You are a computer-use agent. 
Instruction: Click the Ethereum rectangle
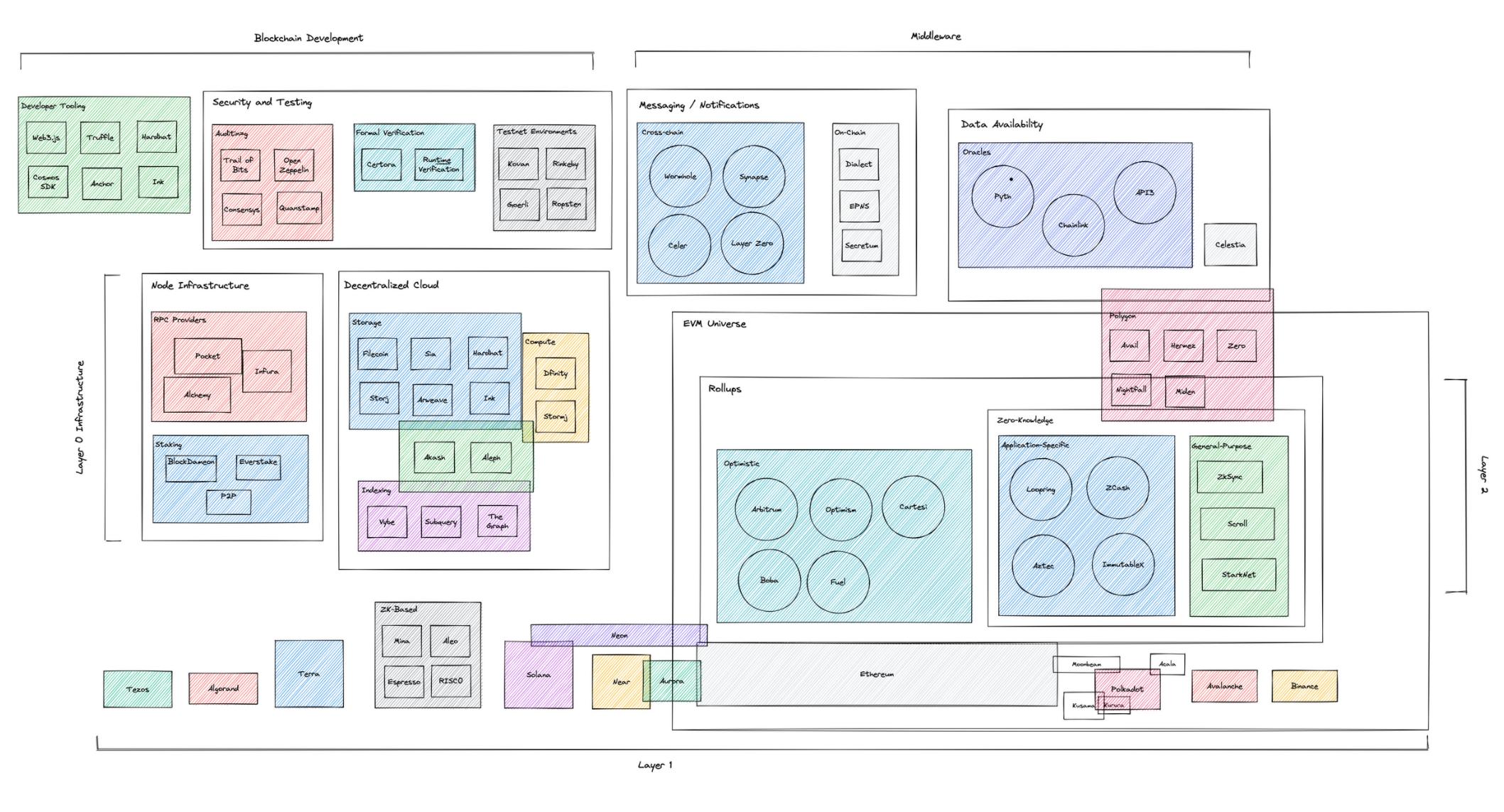877,675
